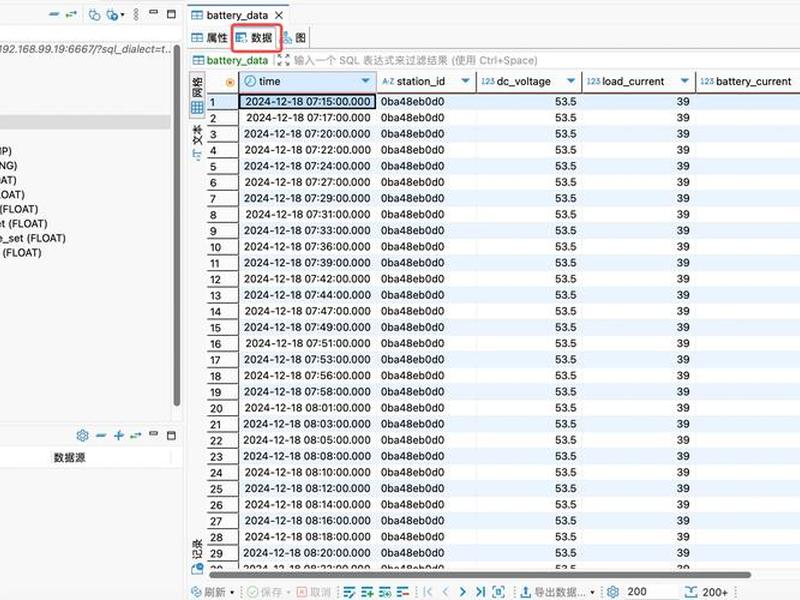Add a new row via toolbar icon

[x=367, y=592]
